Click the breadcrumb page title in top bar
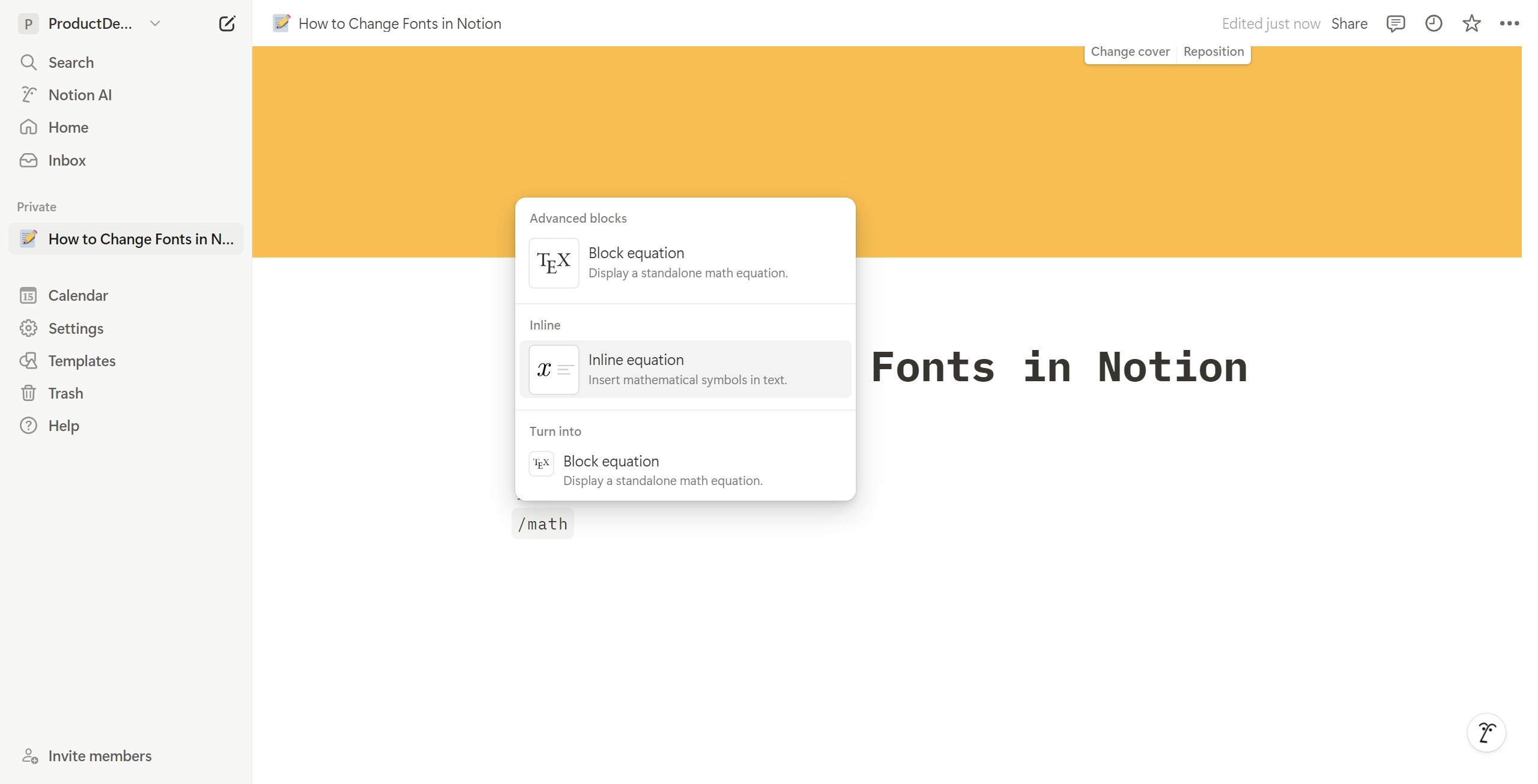 click(x=399, y=23)
